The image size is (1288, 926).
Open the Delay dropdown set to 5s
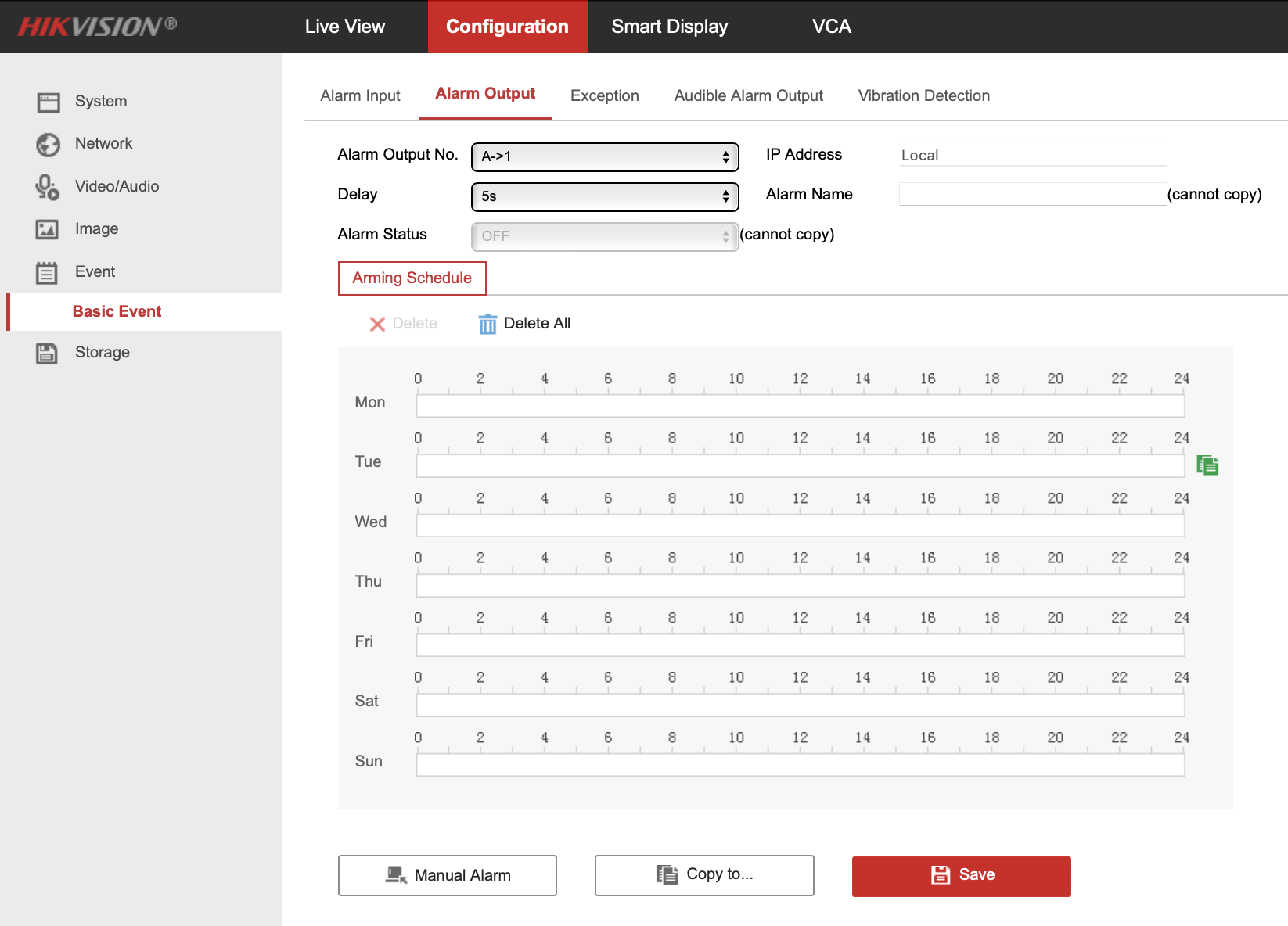click(604, 196)
